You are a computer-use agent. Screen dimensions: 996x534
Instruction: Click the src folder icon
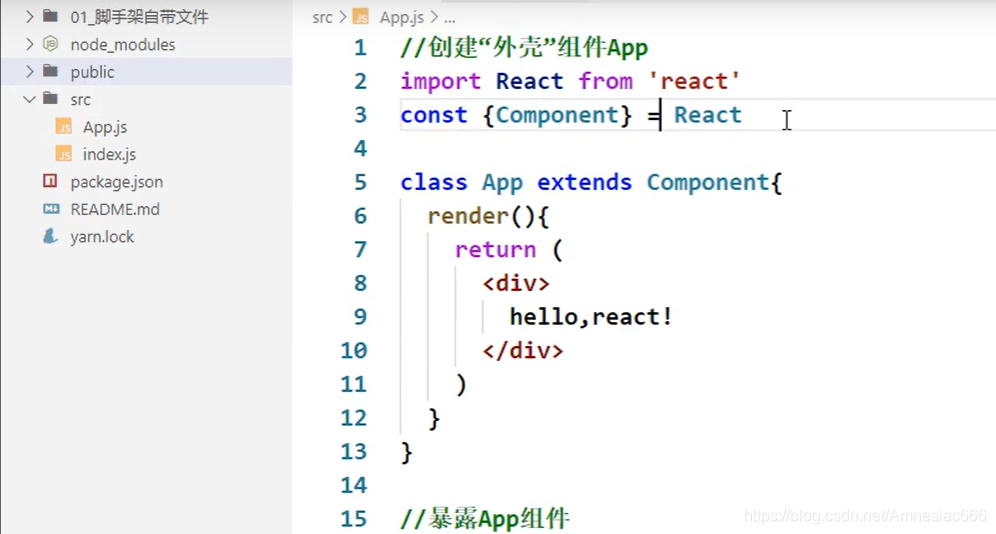[x=51, y=98]
